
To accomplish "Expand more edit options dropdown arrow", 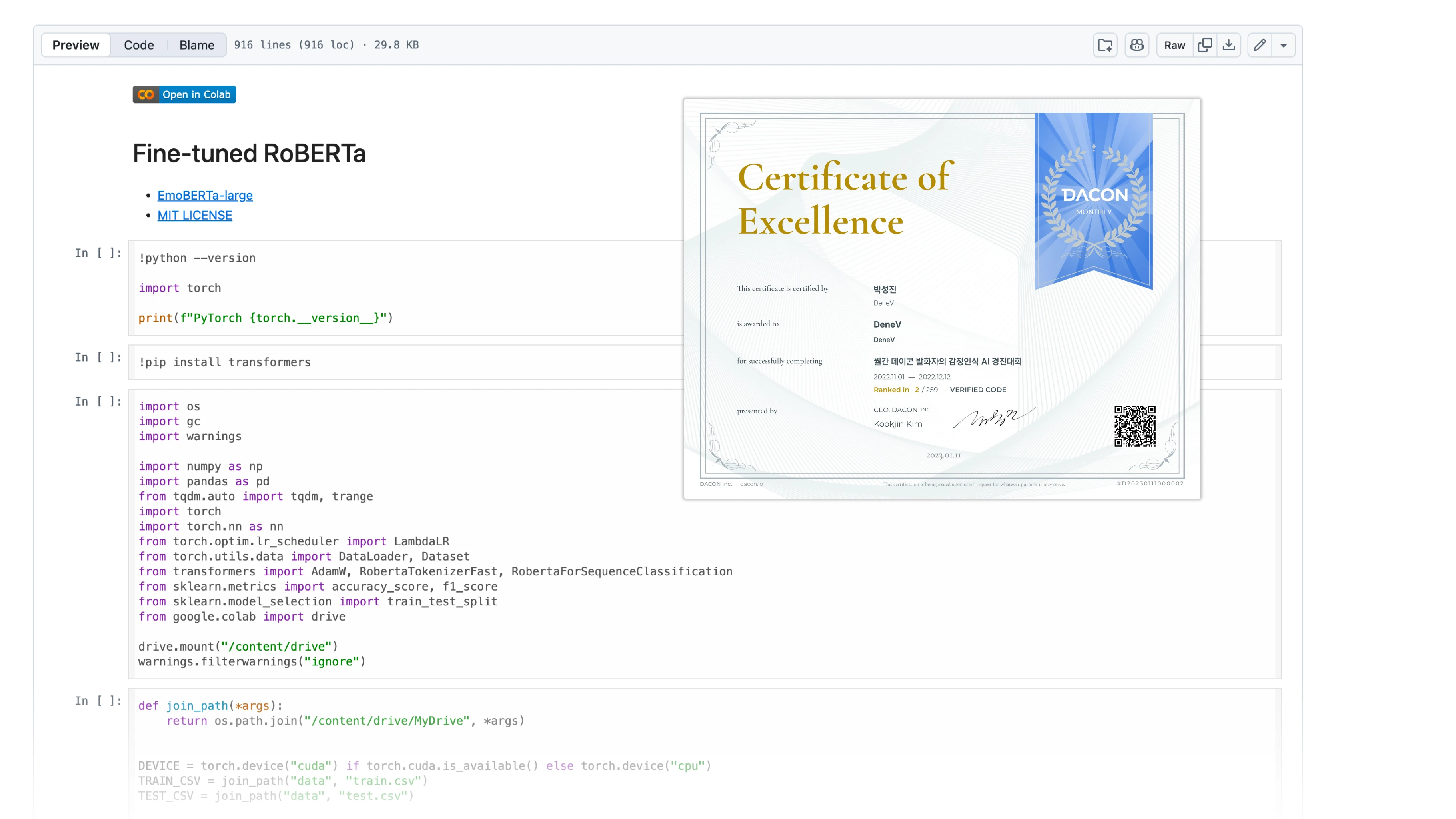I will (x=1284, y=45).
